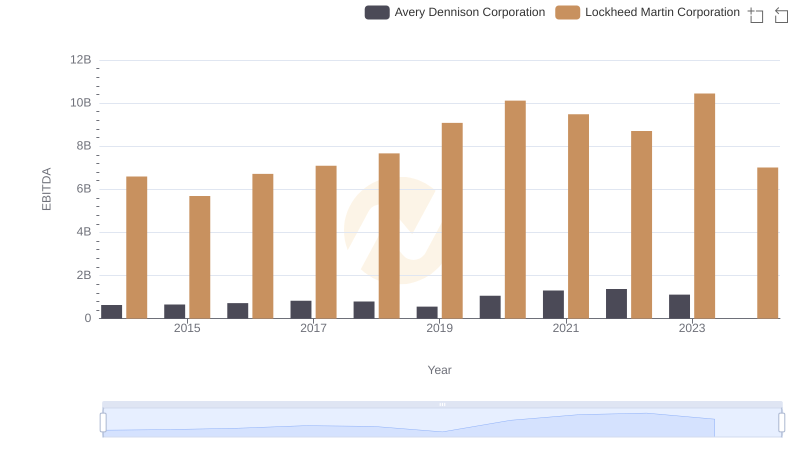This screenshot has width=800, height=461.
Task: Click the zoom select tool icon
Action: pyautogui.click(x=756, y=15)
